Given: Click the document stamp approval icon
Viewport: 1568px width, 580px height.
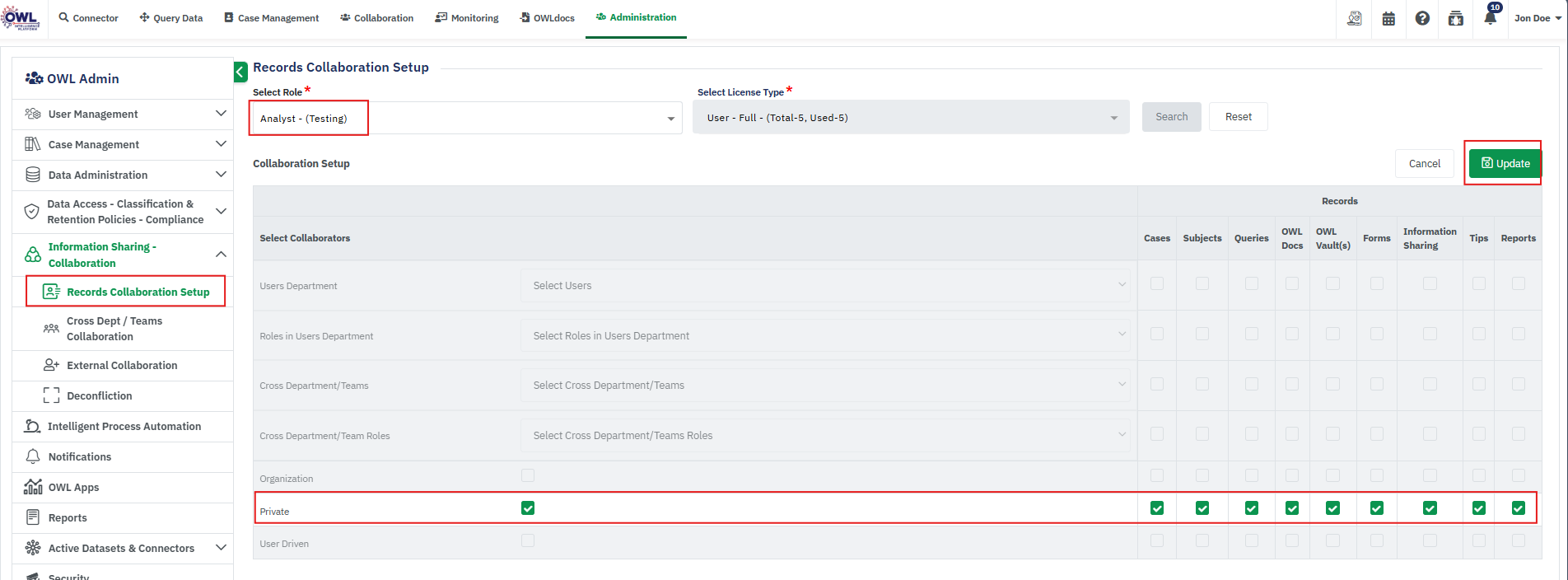Looking at the screenshot, I should click(1354, 18).
